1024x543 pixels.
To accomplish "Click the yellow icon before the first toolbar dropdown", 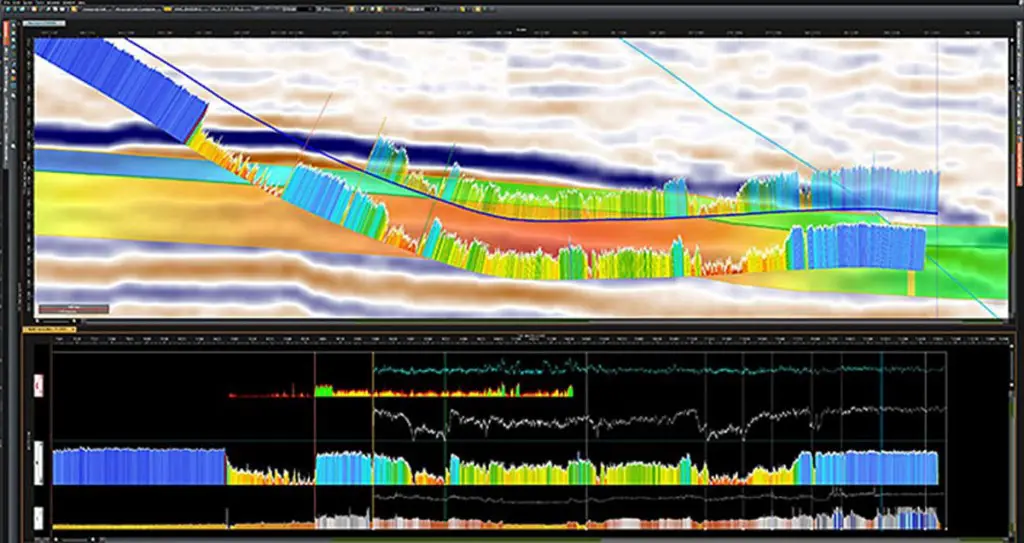I will [x=74, y=9].
